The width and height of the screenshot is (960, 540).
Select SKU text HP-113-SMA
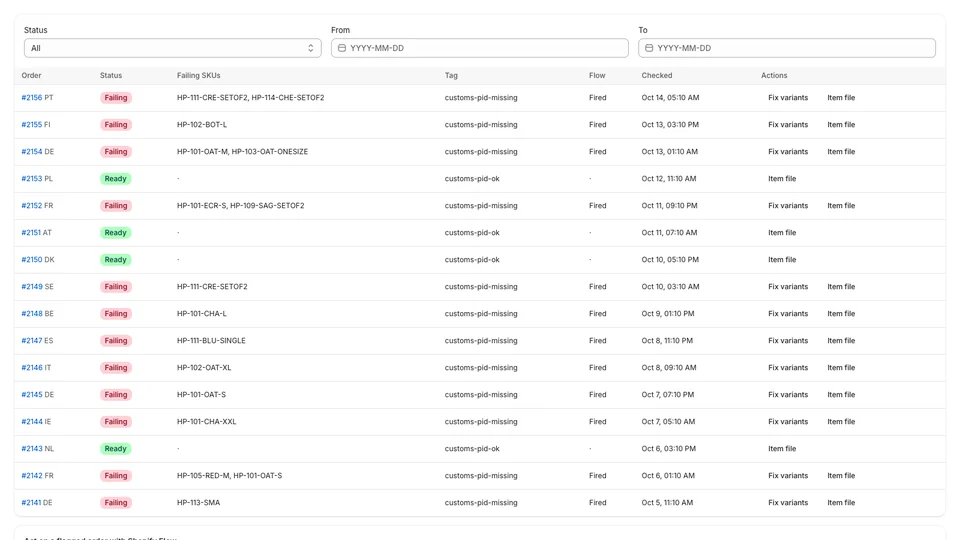198,503
